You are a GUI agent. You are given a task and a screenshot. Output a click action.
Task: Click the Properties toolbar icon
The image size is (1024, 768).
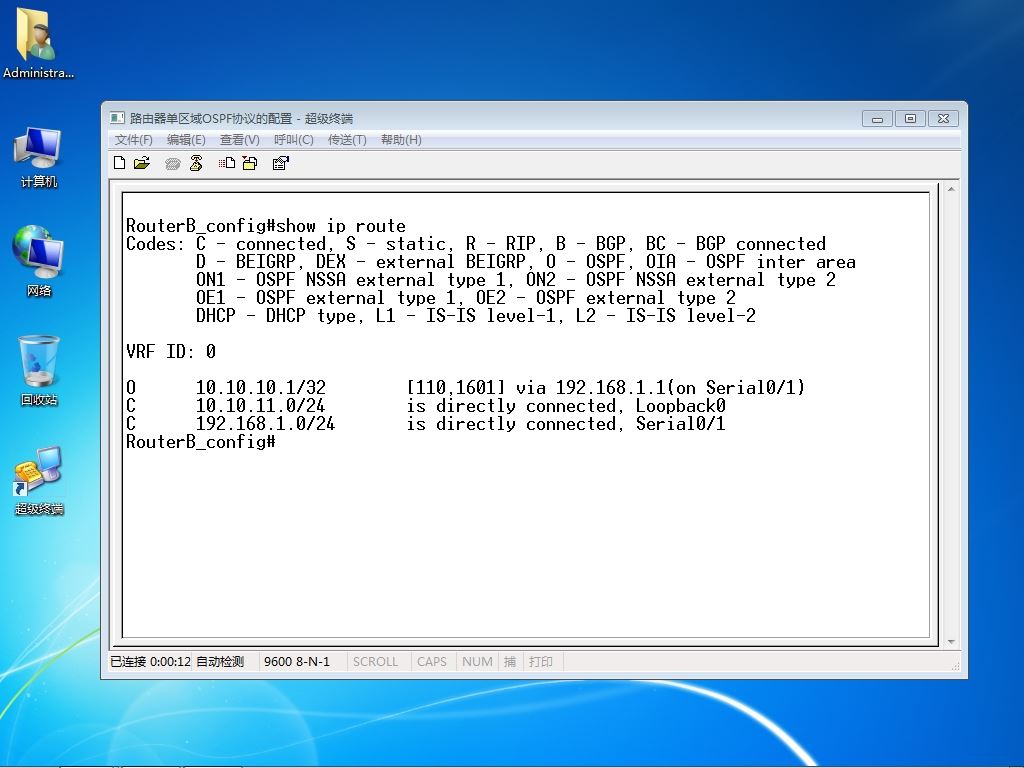pyautogui.click(x=281, y=163)
